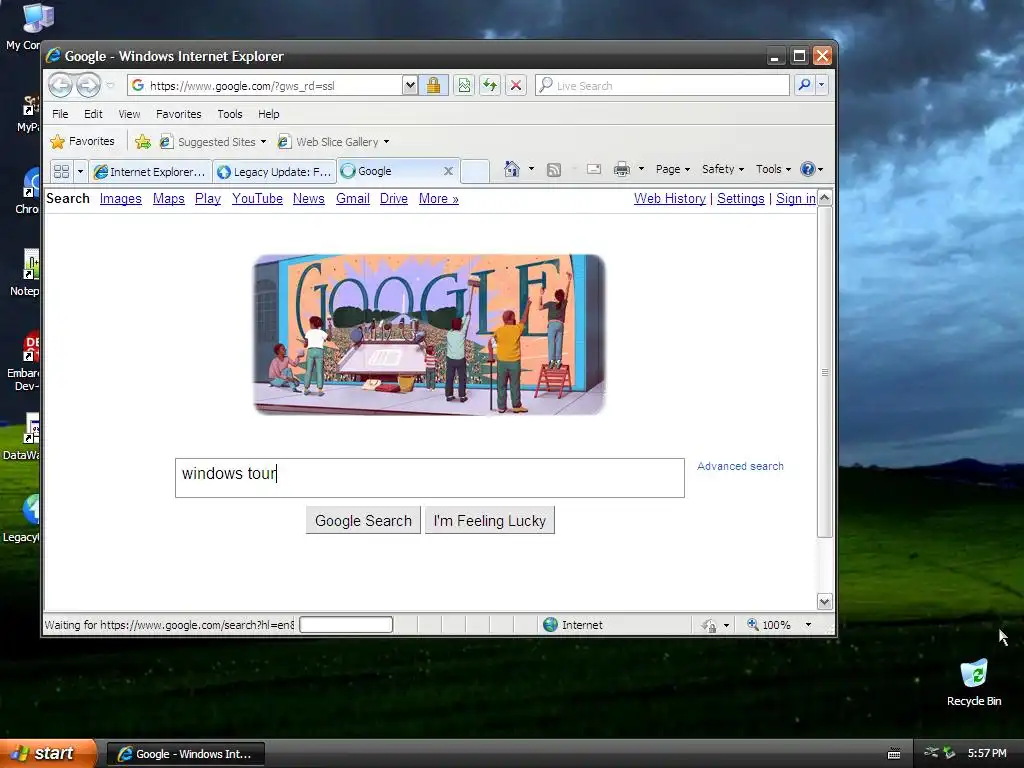Click the Windows start button
The height and width of the screenshot is (768, 1024).
(48, 753)
